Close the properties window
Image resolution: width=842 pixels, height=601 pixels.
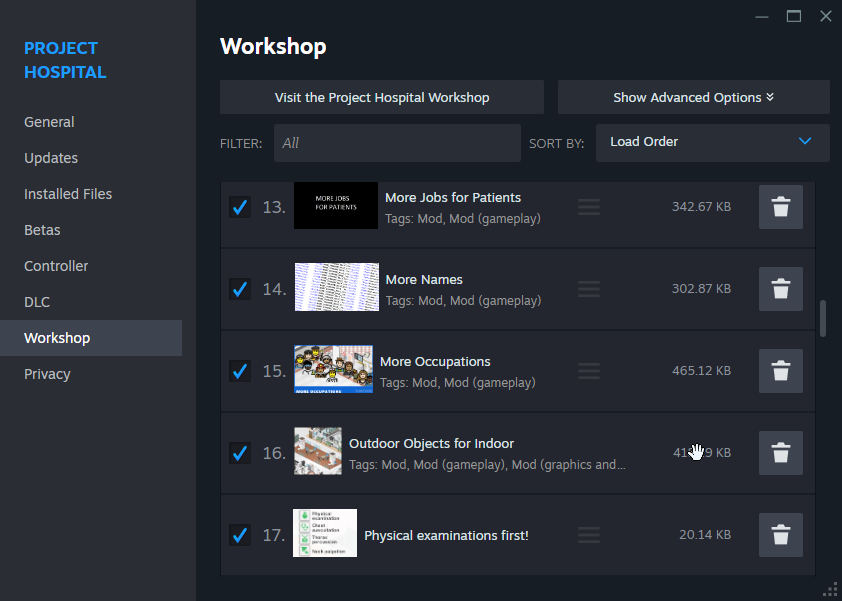pos(826,16)
